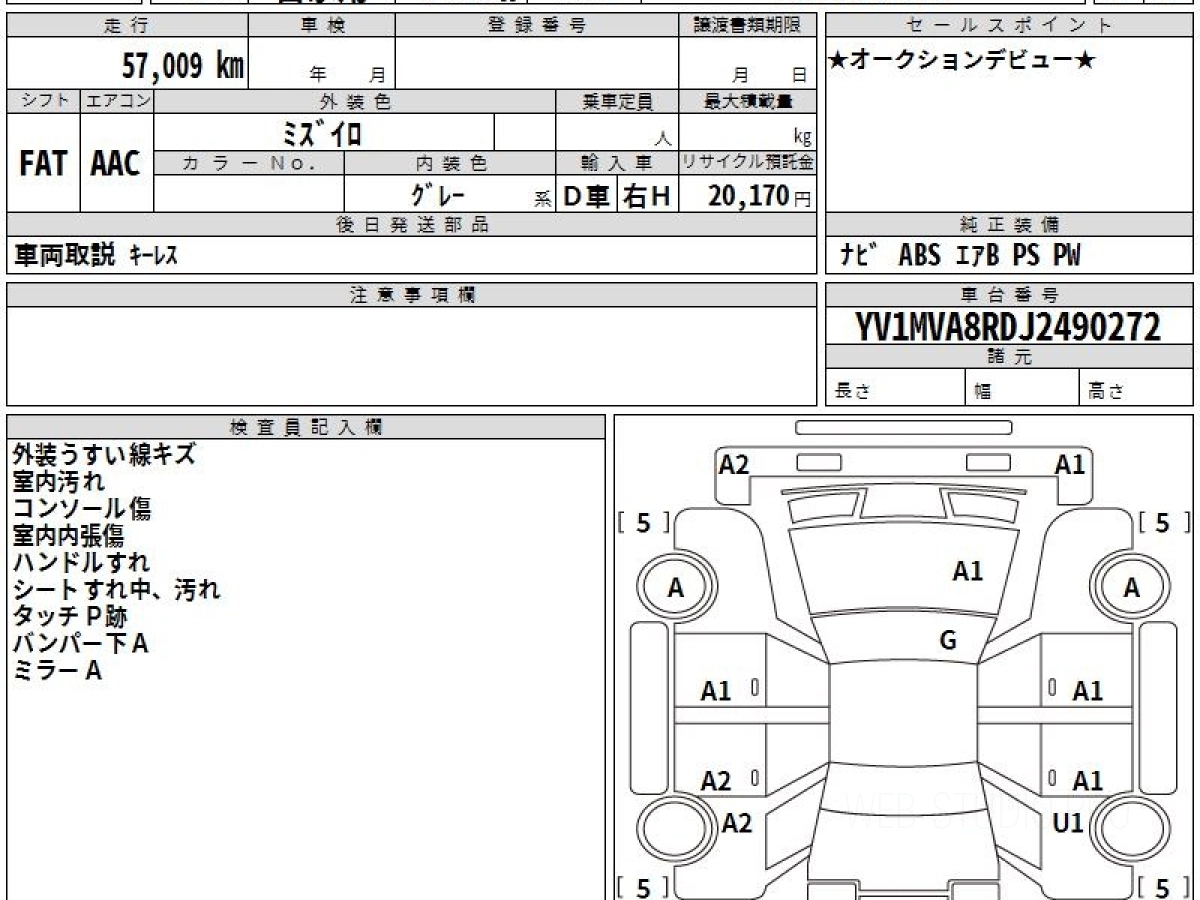Click the シフト column header

click(x=44, y=101)
